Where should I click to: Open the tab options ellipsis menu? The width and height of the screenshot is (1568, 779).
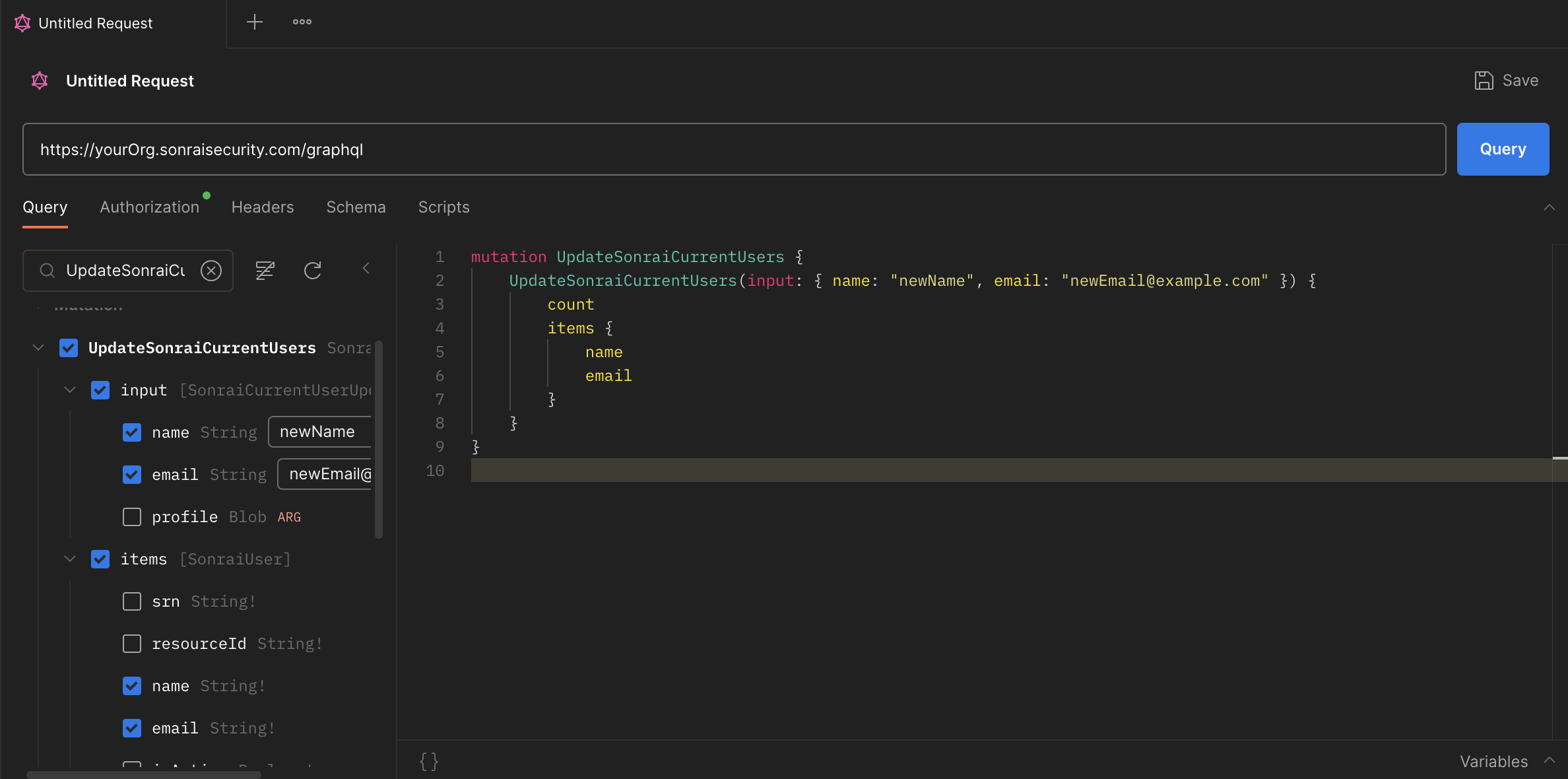[x=302, y=22]
